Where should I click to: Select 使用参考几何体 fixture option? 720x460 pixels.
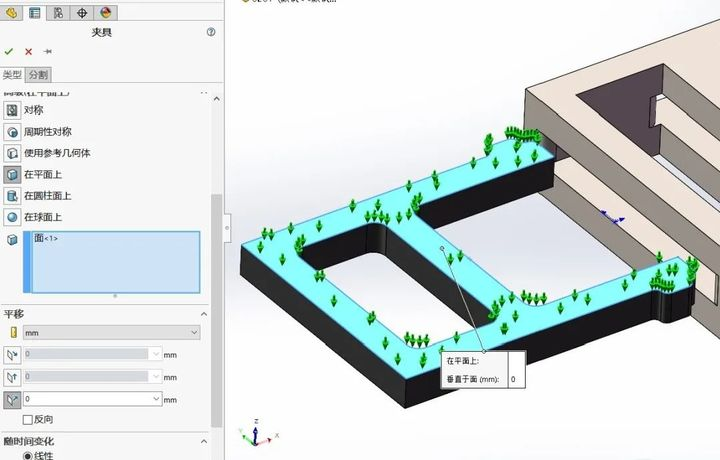[x=13, y=153]
